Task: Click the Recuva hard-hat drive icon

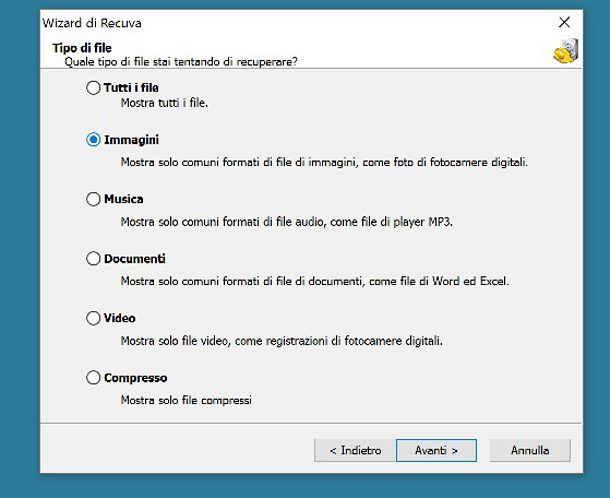Action: pos(566,51)
